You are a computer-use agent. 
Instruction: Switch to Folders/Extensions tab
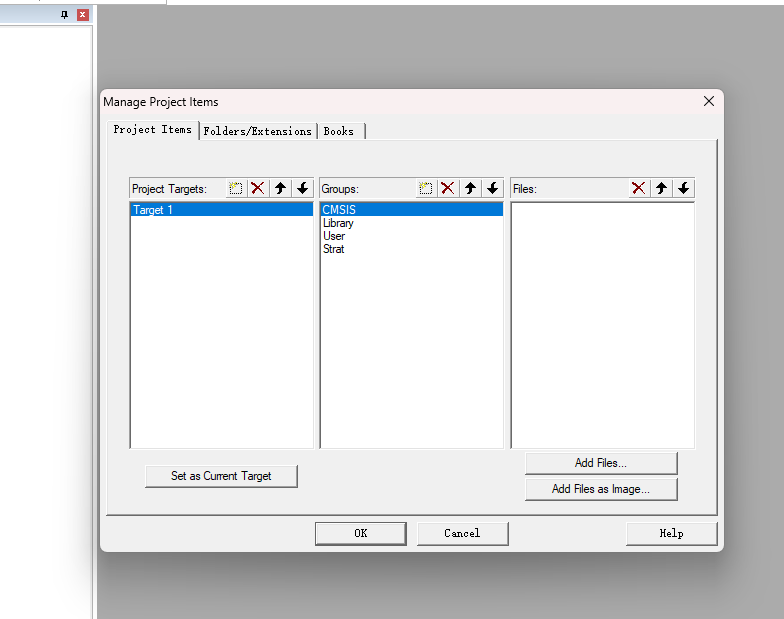(x=257, y=131)
